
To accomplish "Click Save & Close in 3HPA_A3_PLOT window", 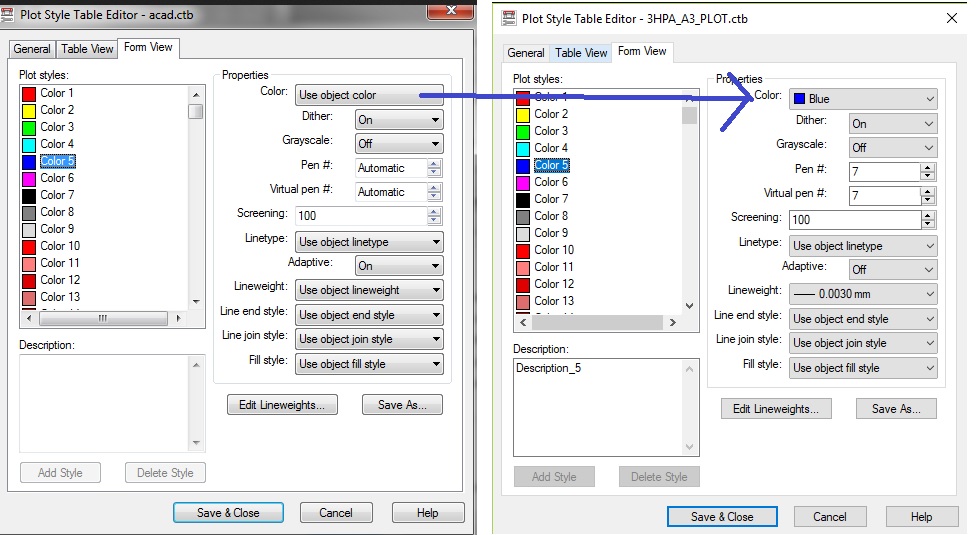I will [x=722, y=516].
